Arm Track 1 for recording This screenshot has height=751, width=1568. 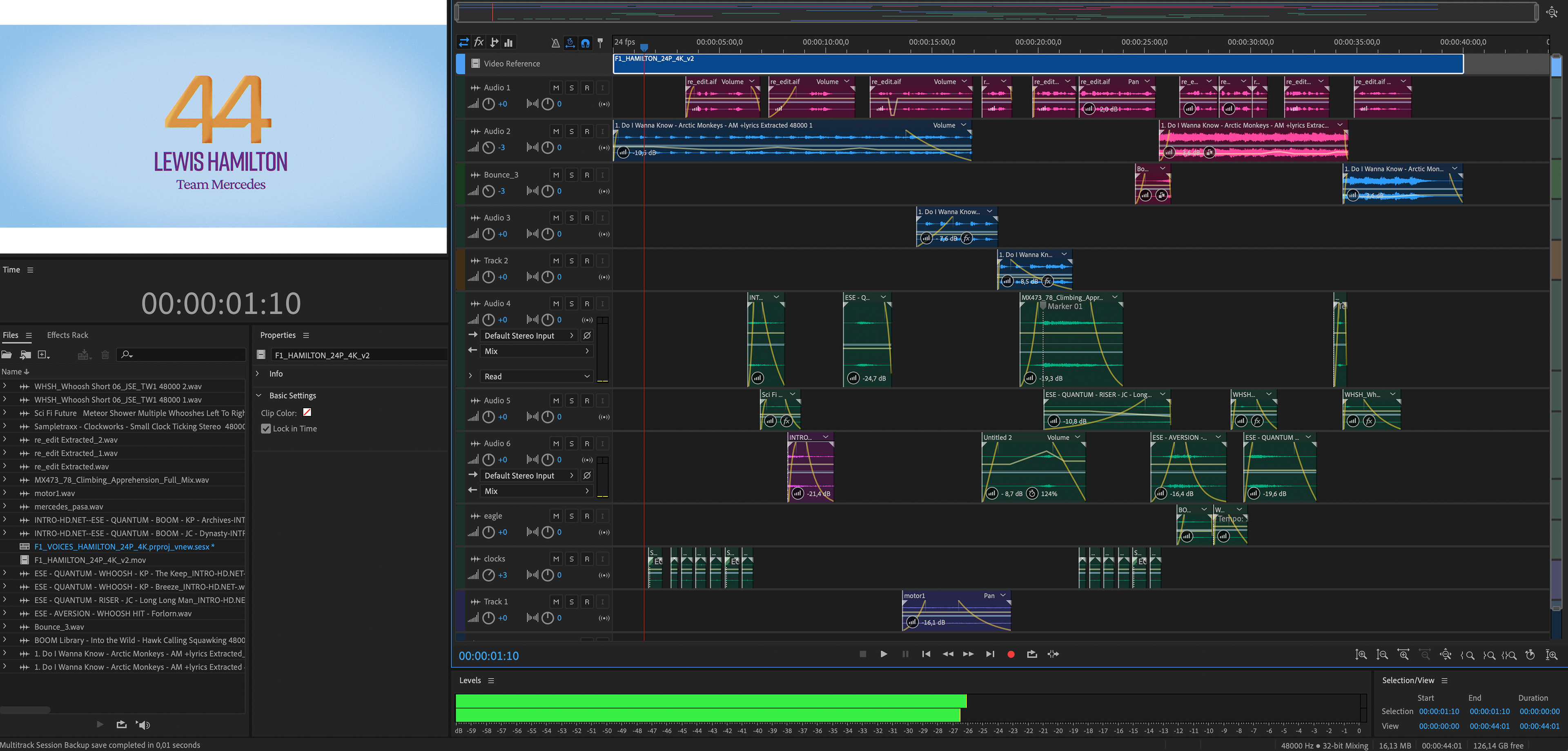587,601
